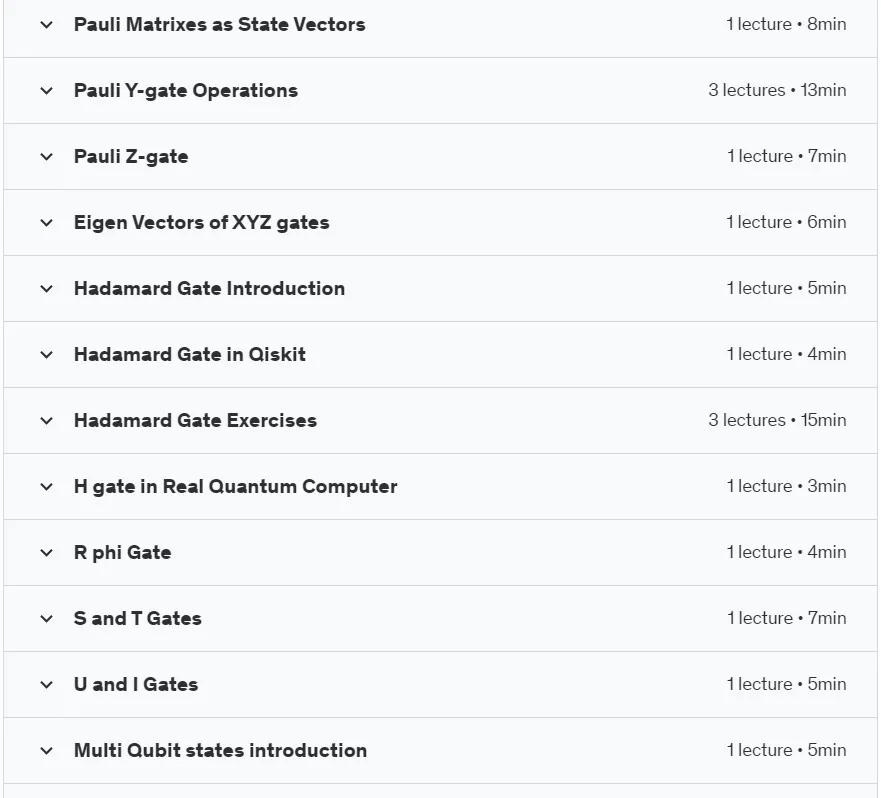Click the 3 lectures • 13min label

click(777, 90)
